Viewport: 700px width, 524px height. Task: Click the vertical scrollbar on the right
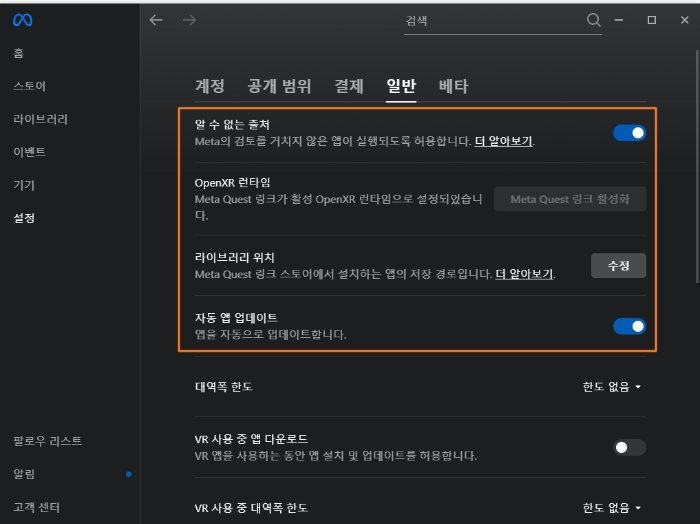697,166
